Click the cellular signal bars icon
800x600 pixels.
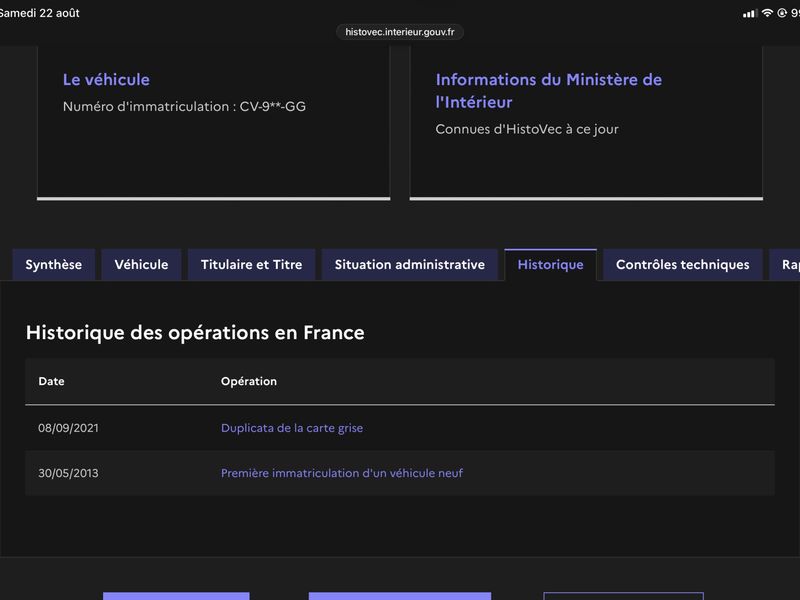pyautogui.click(x=749, y=14)
